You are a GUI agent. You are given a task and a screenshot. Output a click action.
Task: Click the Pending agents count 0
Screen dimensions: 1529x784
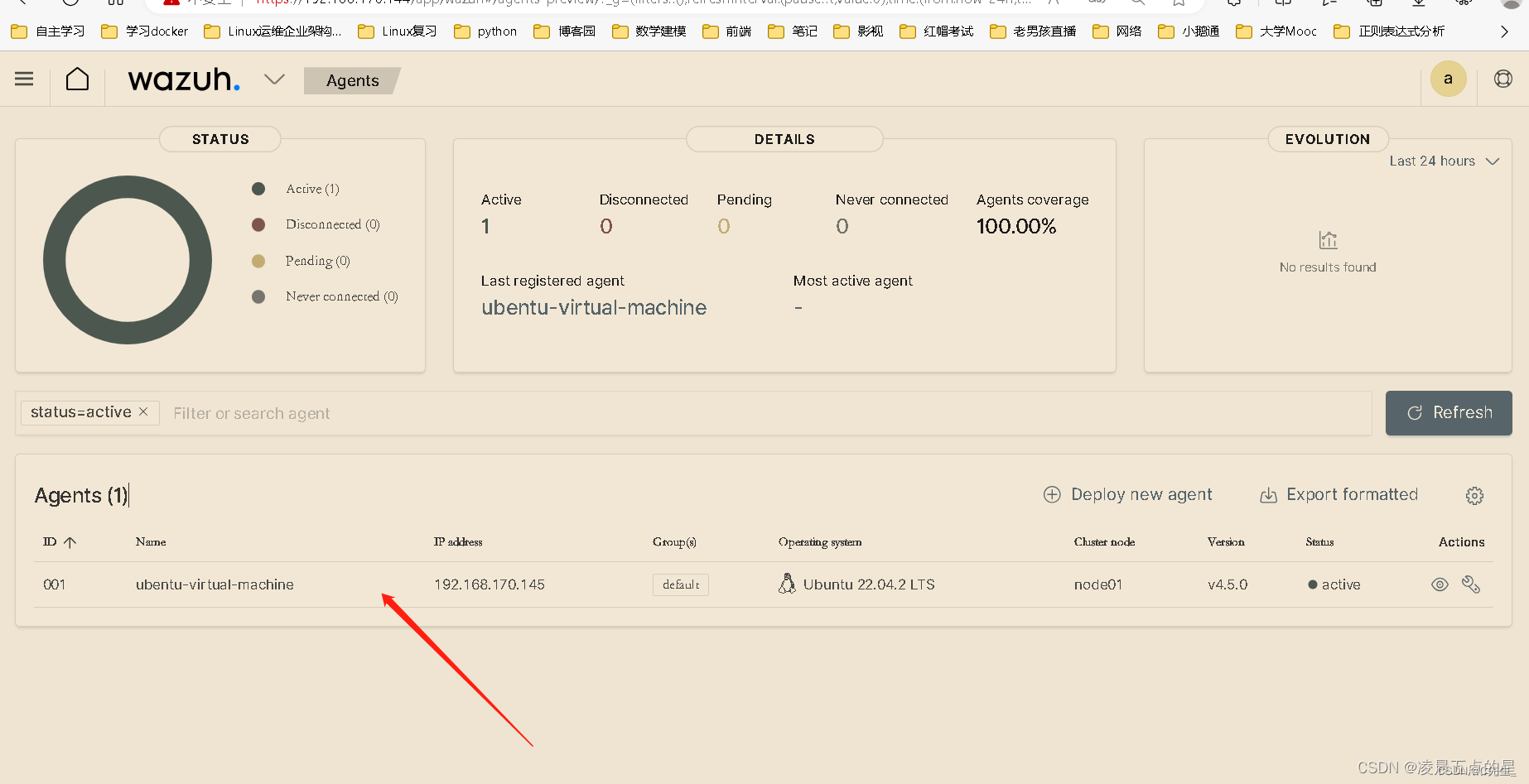pos(724,226)
